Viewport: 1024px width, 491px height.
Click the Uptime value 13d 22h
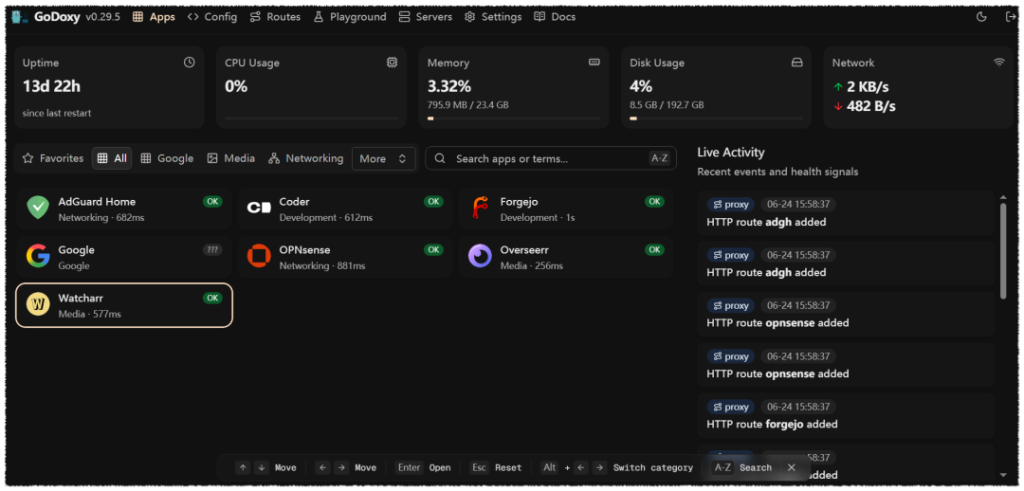pos(52,86)
